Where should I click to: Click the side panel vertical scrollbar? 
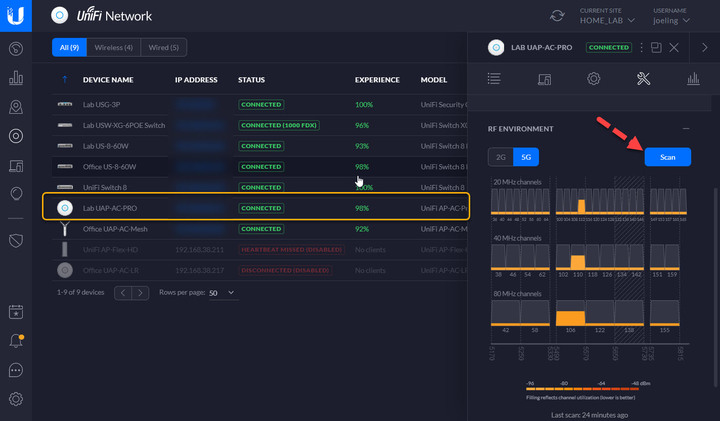pos(714,287)
